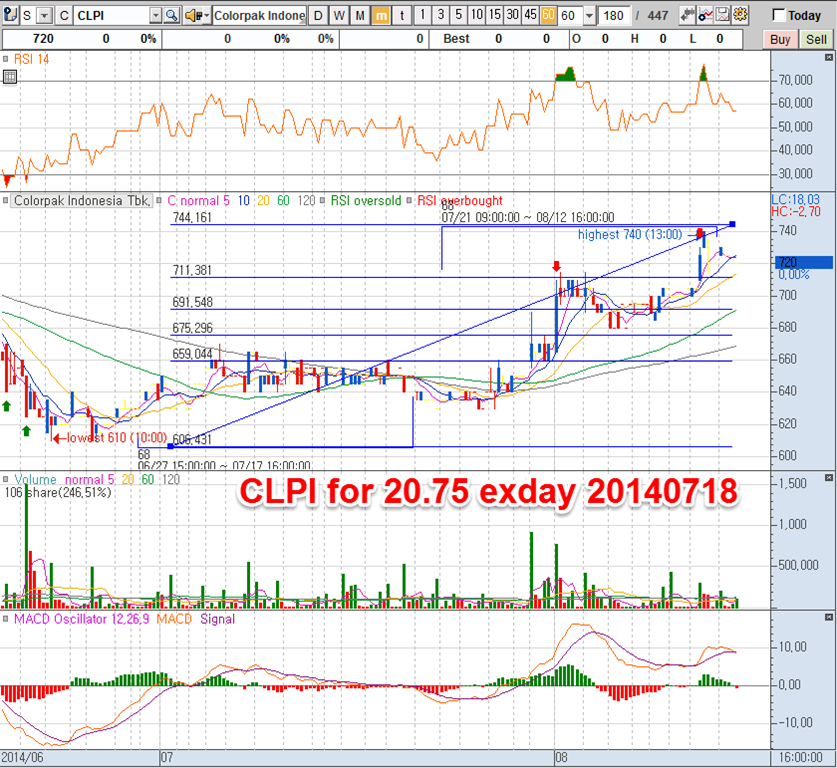Click the 691,548 Fibonacci level label
Screen dimensions: 837x768
193,303
